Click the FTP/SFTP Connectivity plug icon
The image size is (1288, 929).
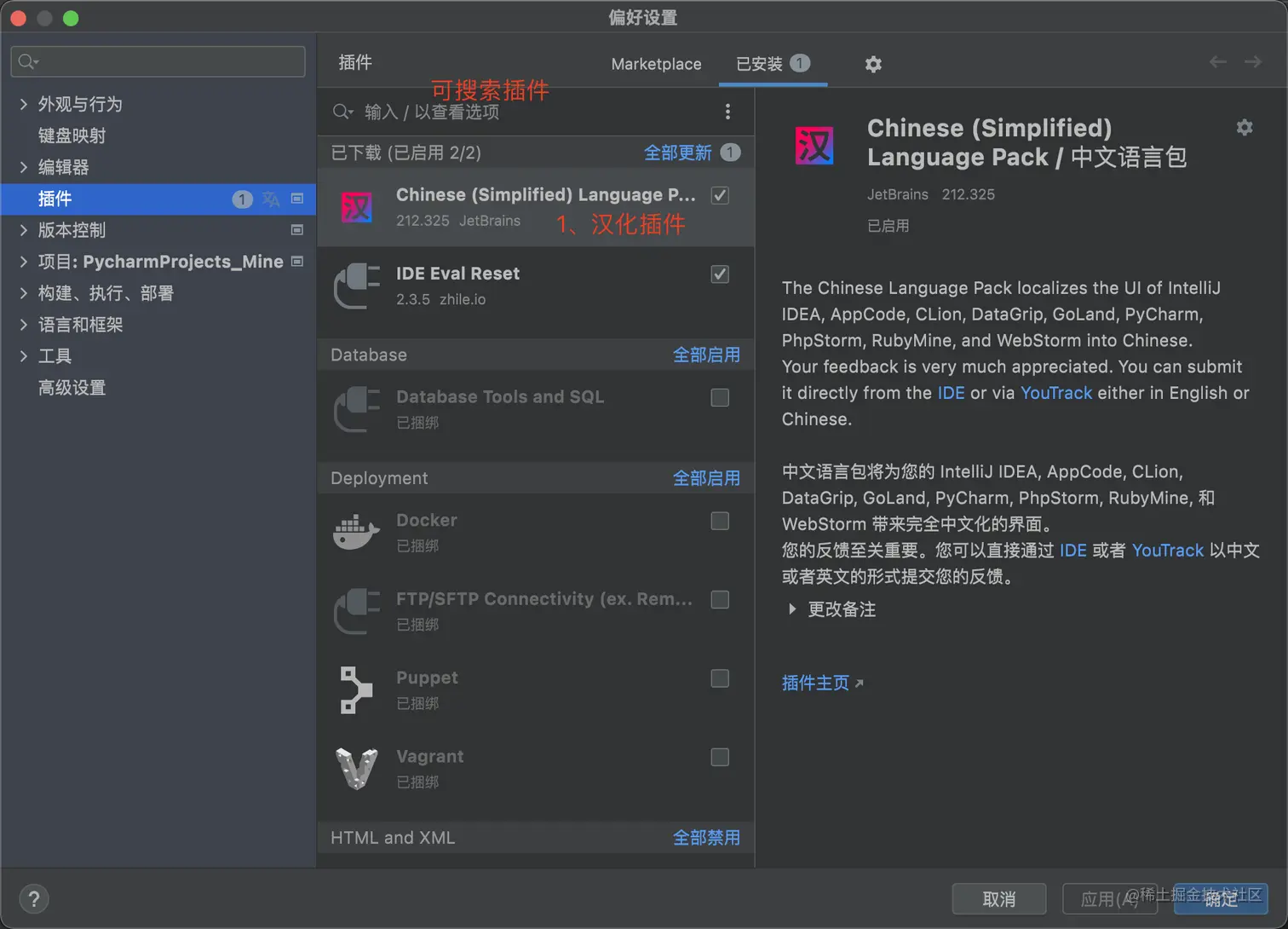[x=357, y=611]
